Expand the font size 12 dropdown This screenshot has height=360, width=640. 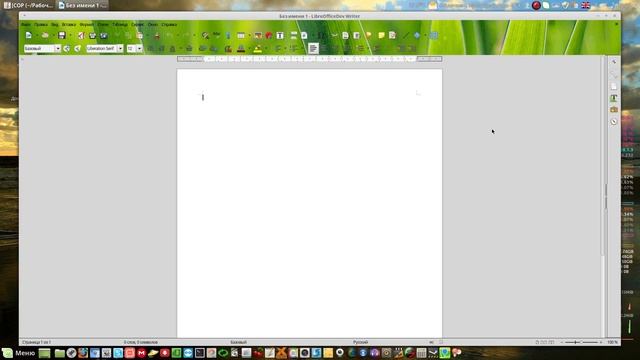point(140,49)
